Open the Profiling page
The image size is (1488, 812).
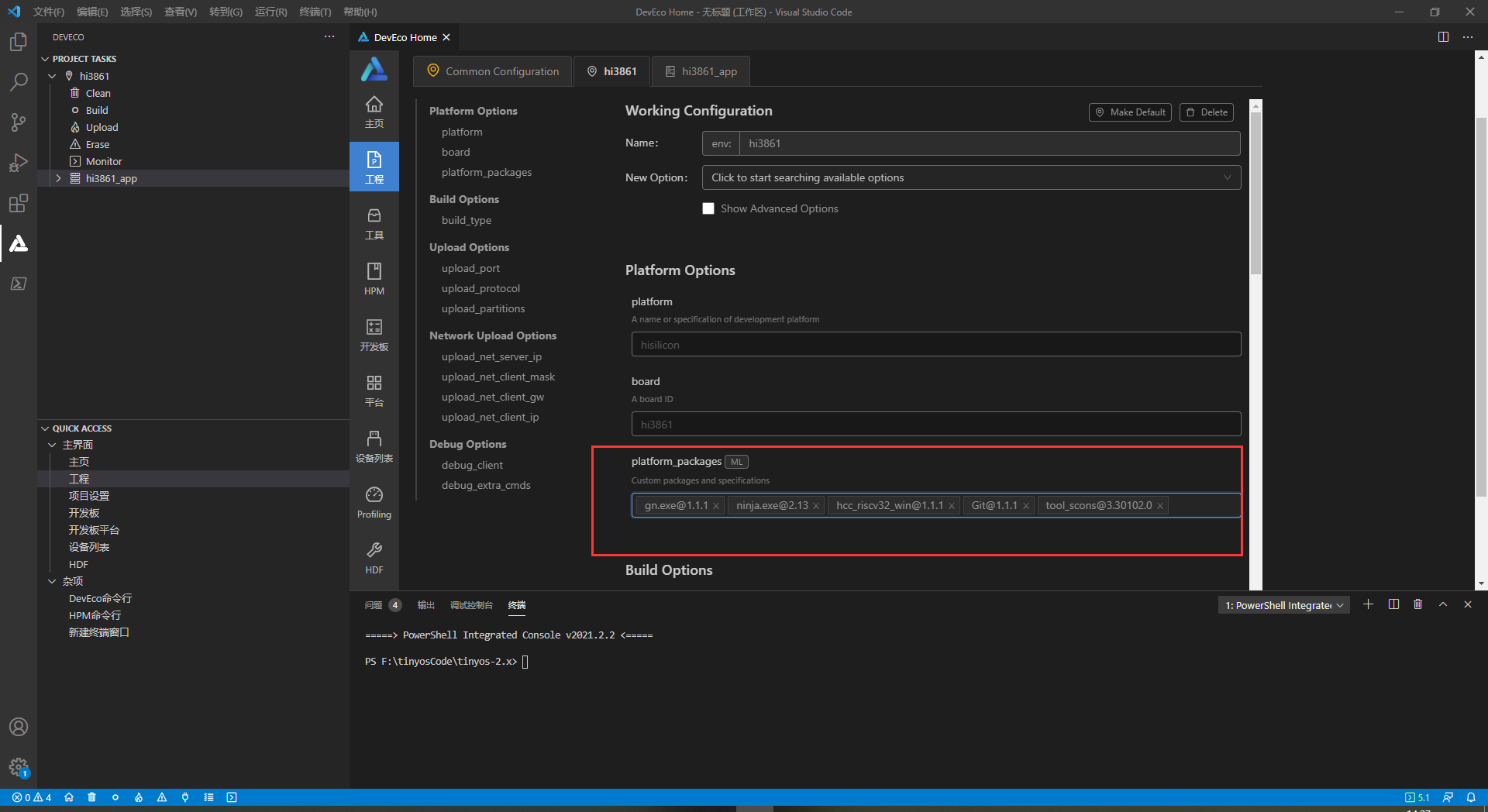pyautogui.click(x=374, y=502)
